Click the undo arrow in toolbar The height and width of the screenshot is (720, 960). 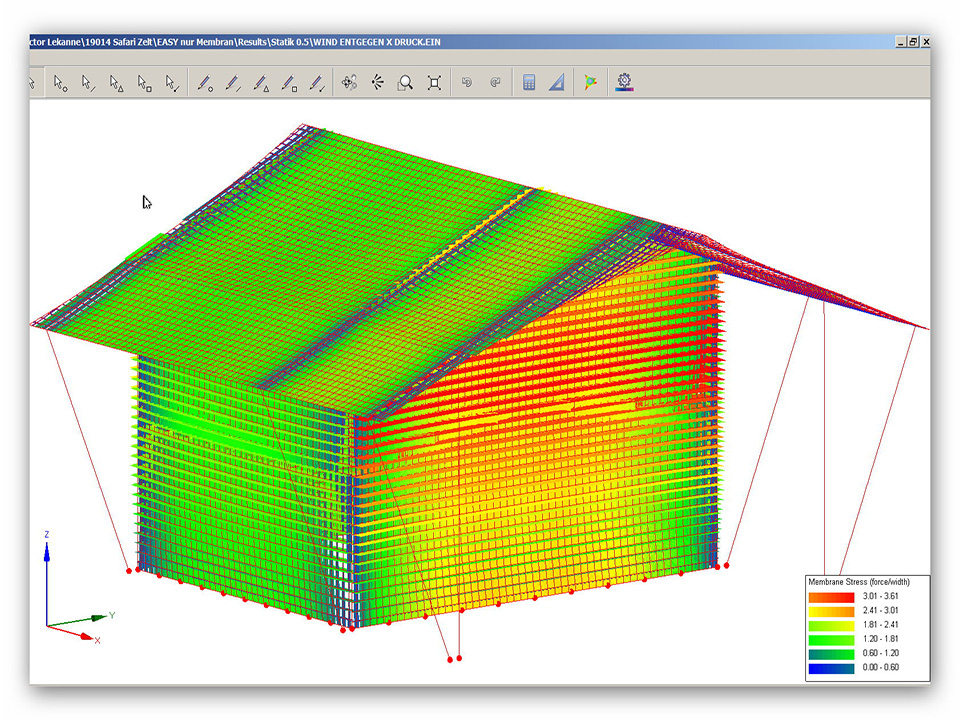click(466, 83)
